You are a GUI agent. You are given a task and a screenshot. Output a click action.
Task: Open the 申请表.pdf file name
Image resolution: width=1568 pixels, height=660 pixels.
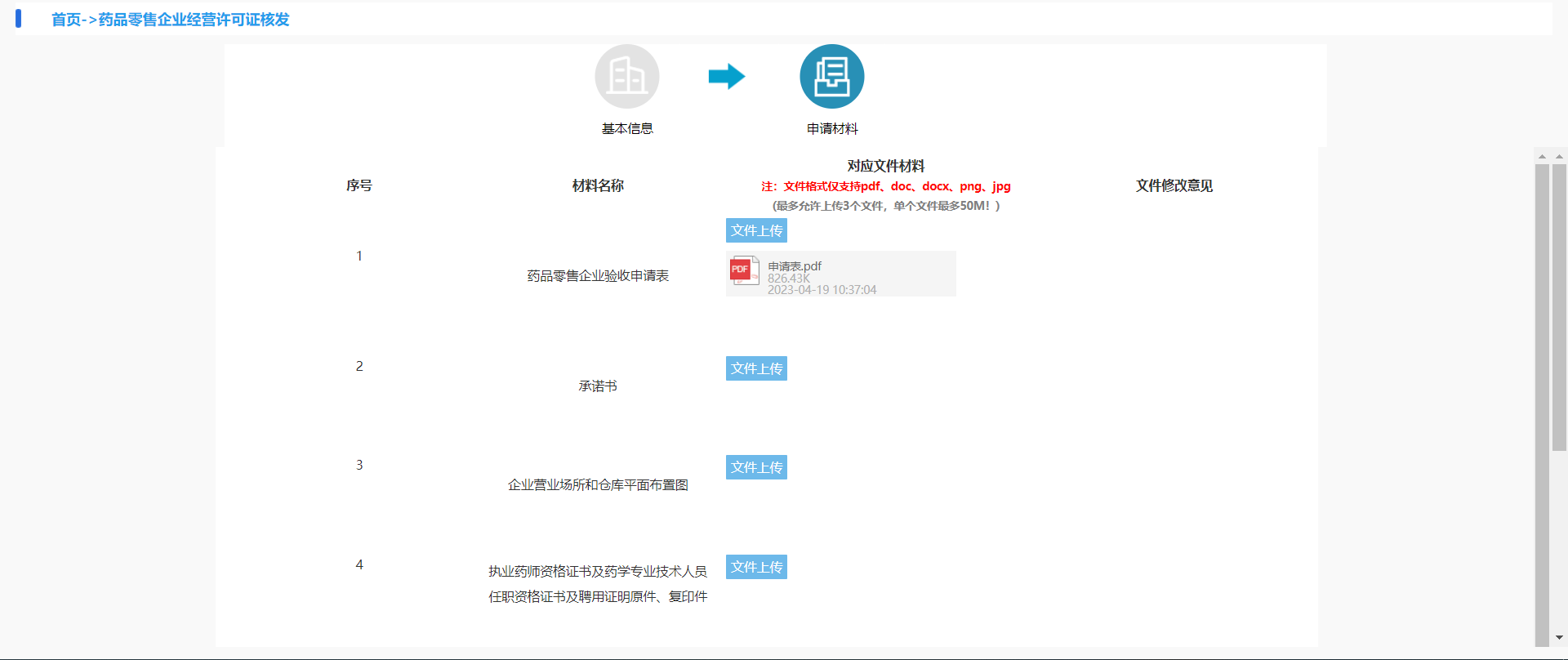(x=795, y=266)
